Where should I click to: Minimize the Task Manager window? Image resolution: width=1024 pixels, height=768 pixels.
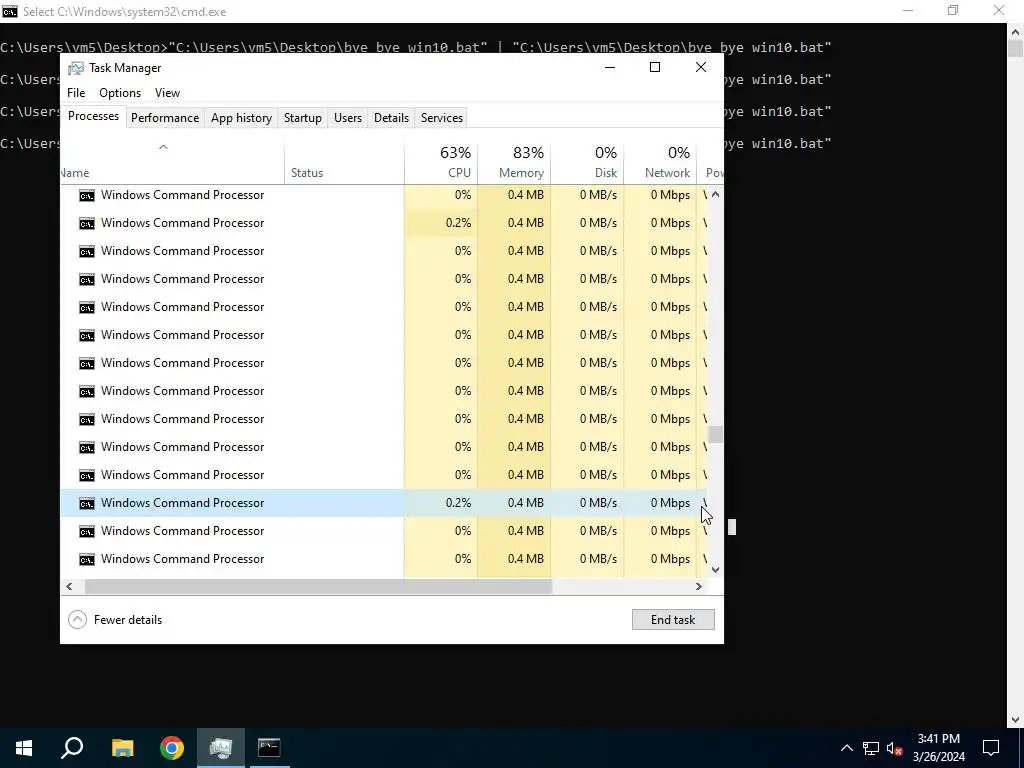point(610,67)
